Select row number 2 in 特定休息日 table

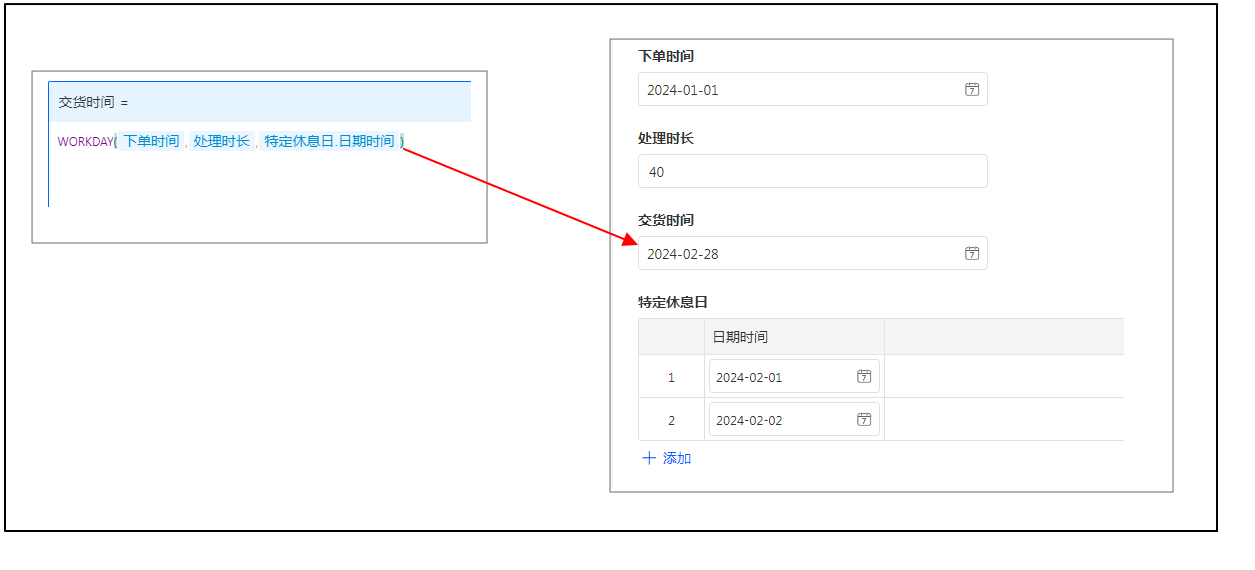[x=671, y=420]
